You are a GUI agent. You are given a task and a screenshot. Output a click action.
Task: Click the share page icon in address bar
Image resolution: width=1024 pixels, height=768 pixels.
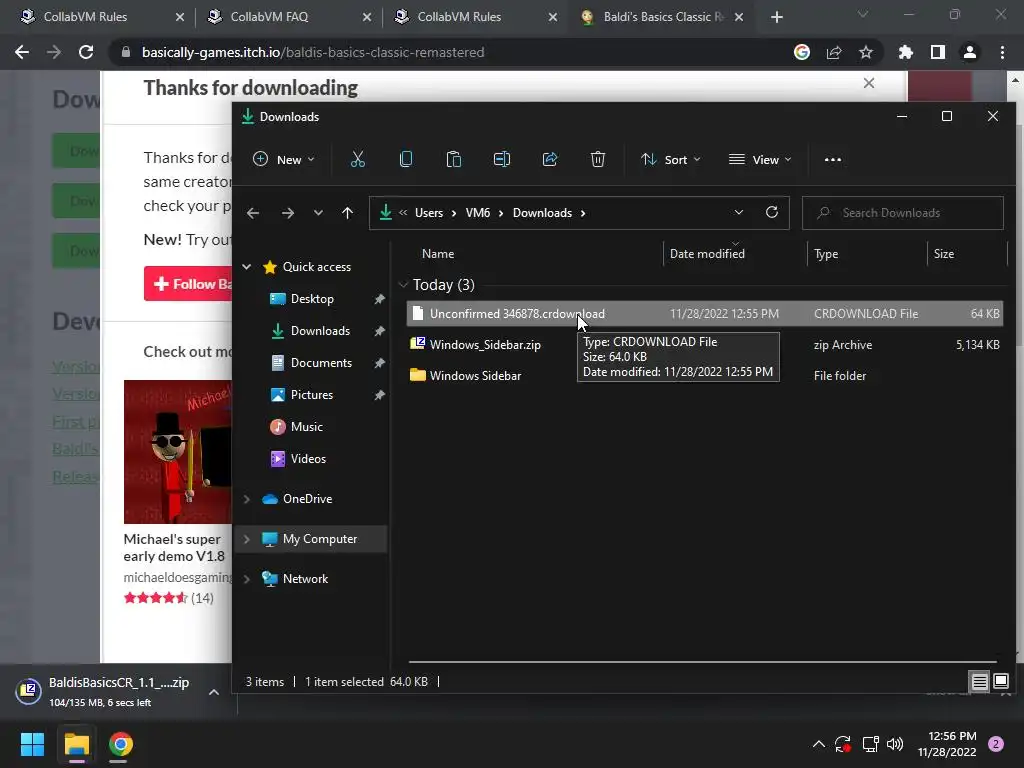tap(833, 52)
